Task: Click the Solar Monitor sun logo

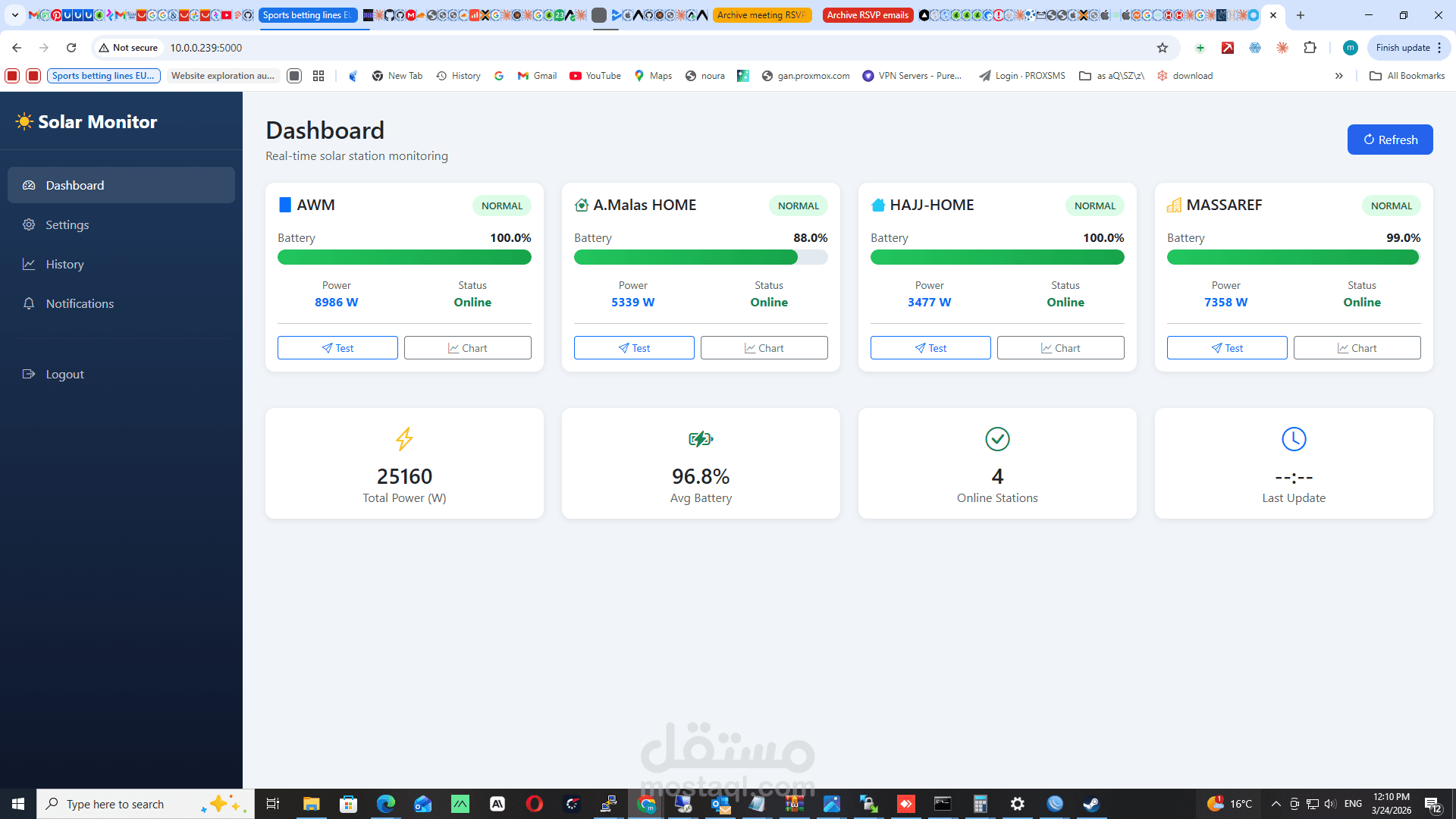Action: tap(24, 121)
